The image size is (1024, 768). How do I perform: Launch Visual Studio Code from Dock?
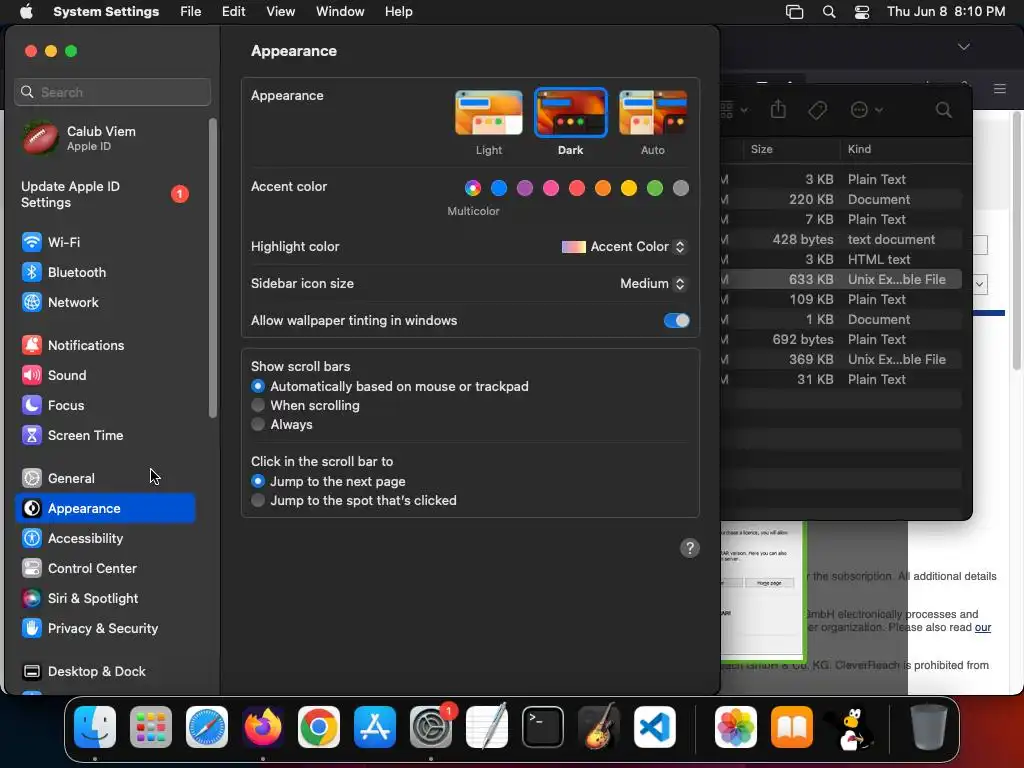654,727
